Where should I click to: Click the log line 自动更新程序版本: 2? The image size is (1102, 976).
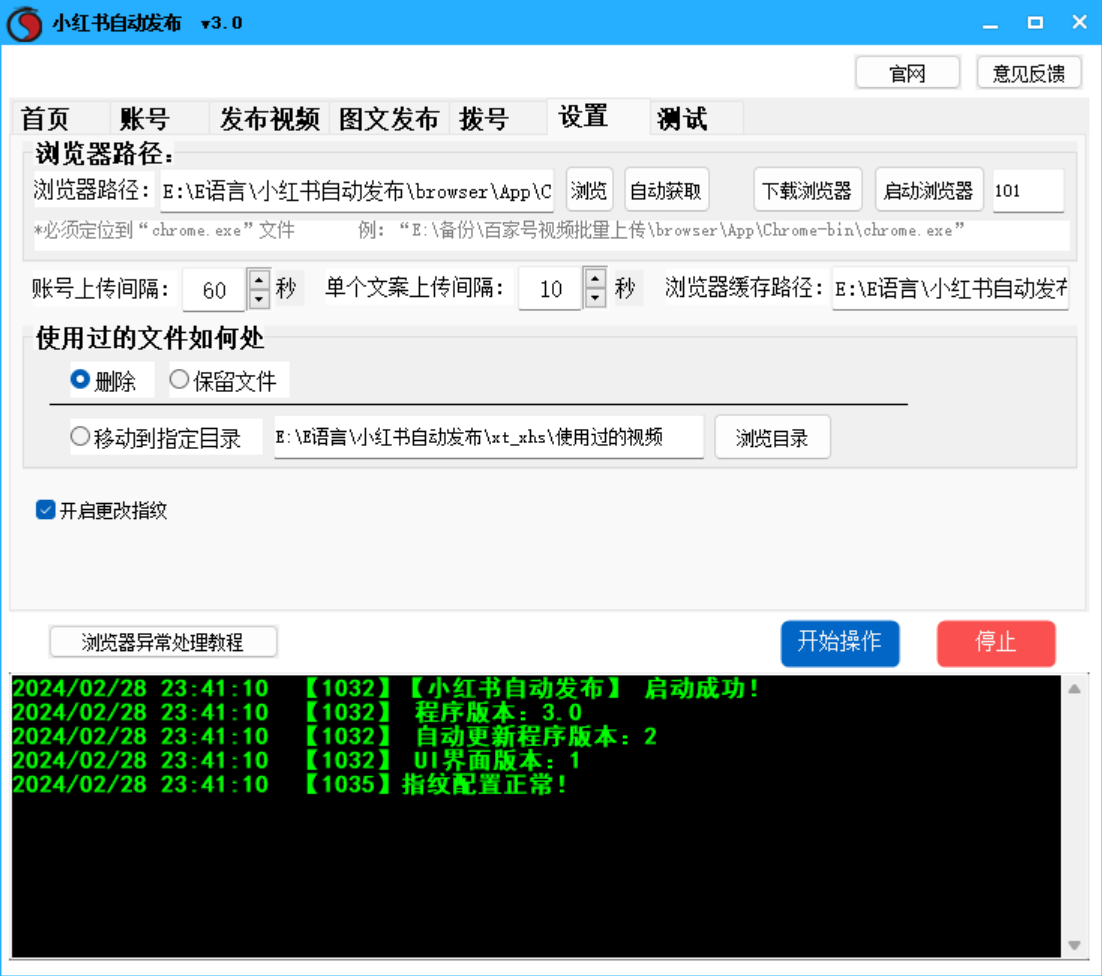coord(335,736)
